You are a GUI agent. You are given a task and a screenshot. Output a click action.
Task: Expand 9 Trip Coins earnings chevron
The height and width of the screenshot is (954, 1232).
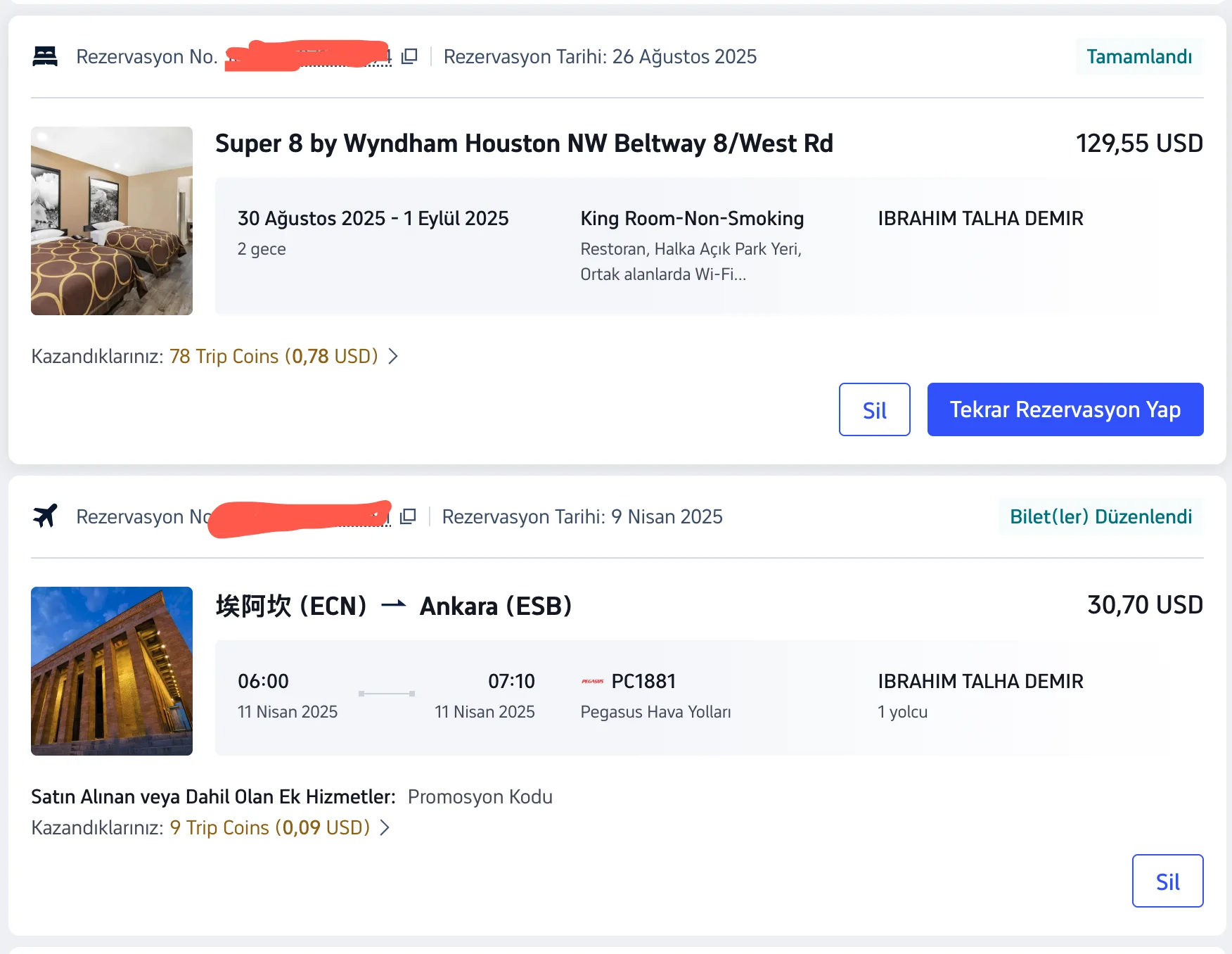(x=385, y=827)
